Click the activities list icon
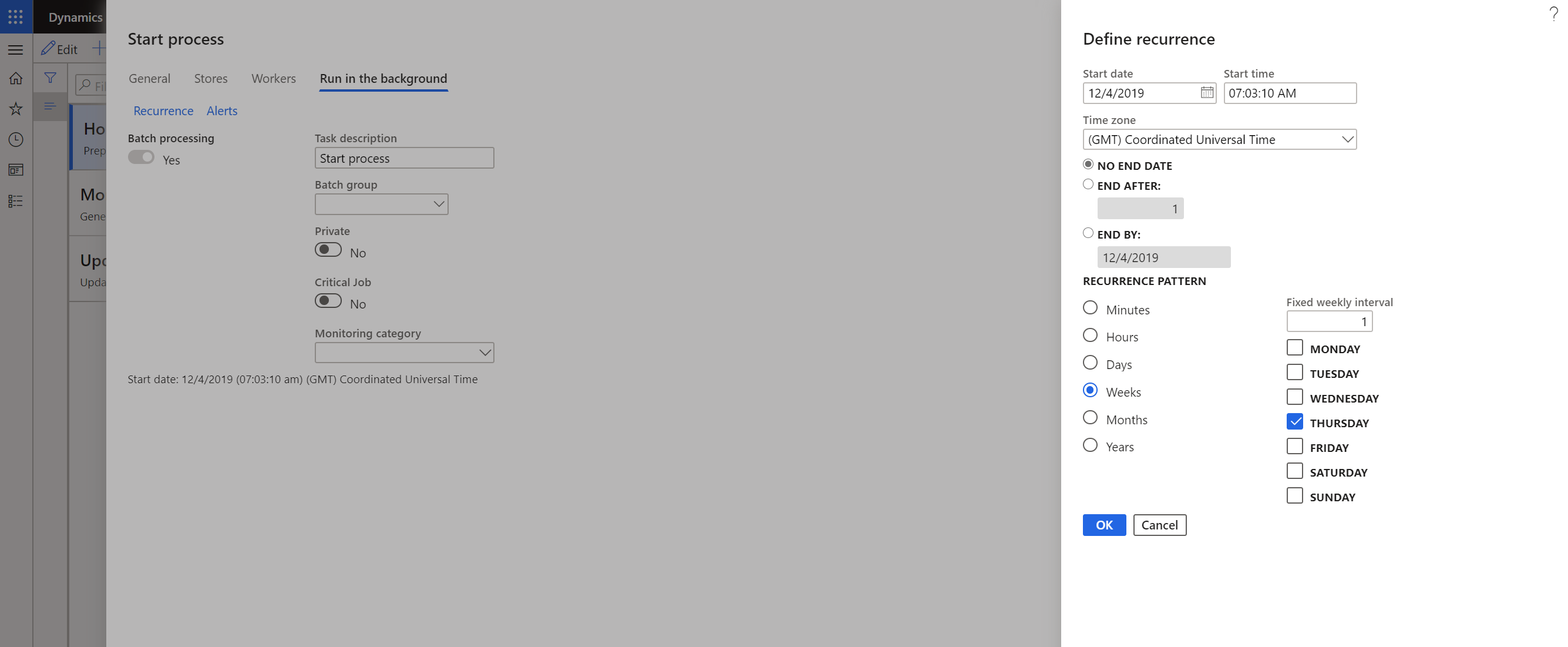 pyautogui.click(x=16, y=201)
